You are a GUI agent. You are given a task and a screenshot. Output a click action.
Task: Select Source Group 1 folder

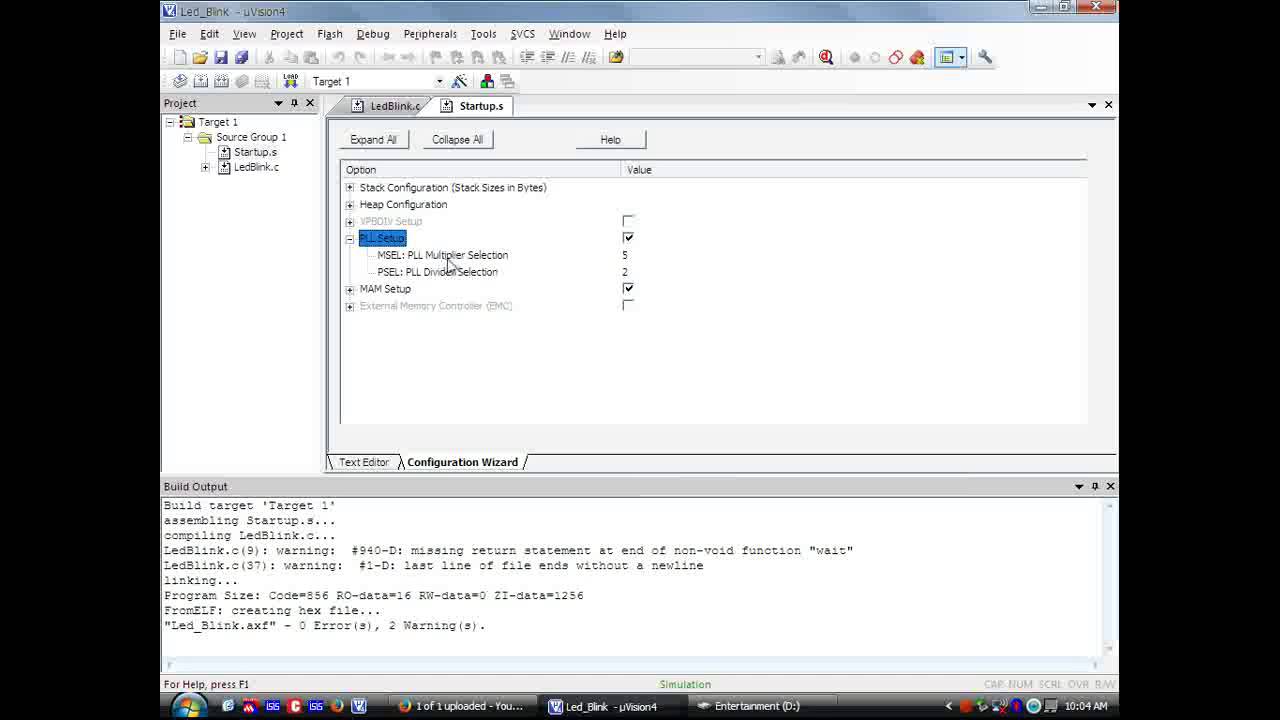tap(250, 137)
